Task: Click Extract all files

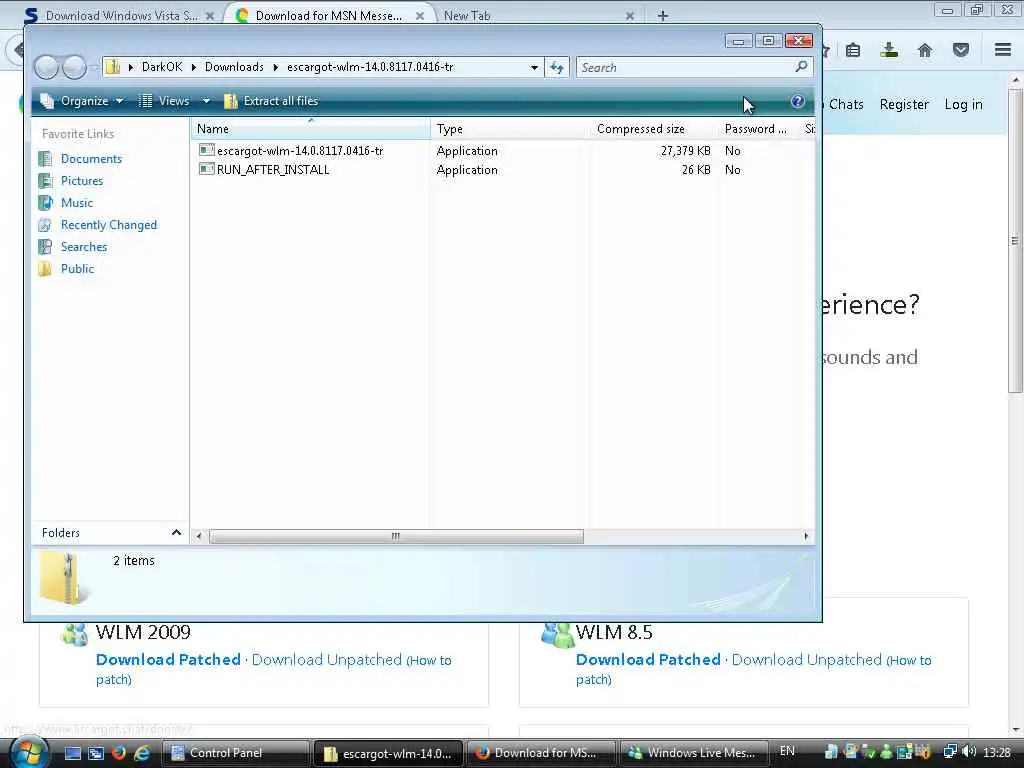Action: [x=272, y=101]
